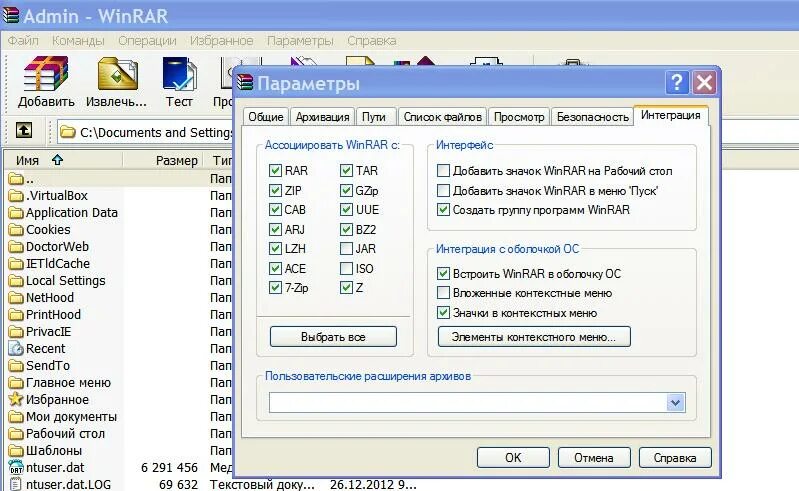Click the NetHood folder icon
The width and height of the screenshot is (799, 491).
point(16,297)
